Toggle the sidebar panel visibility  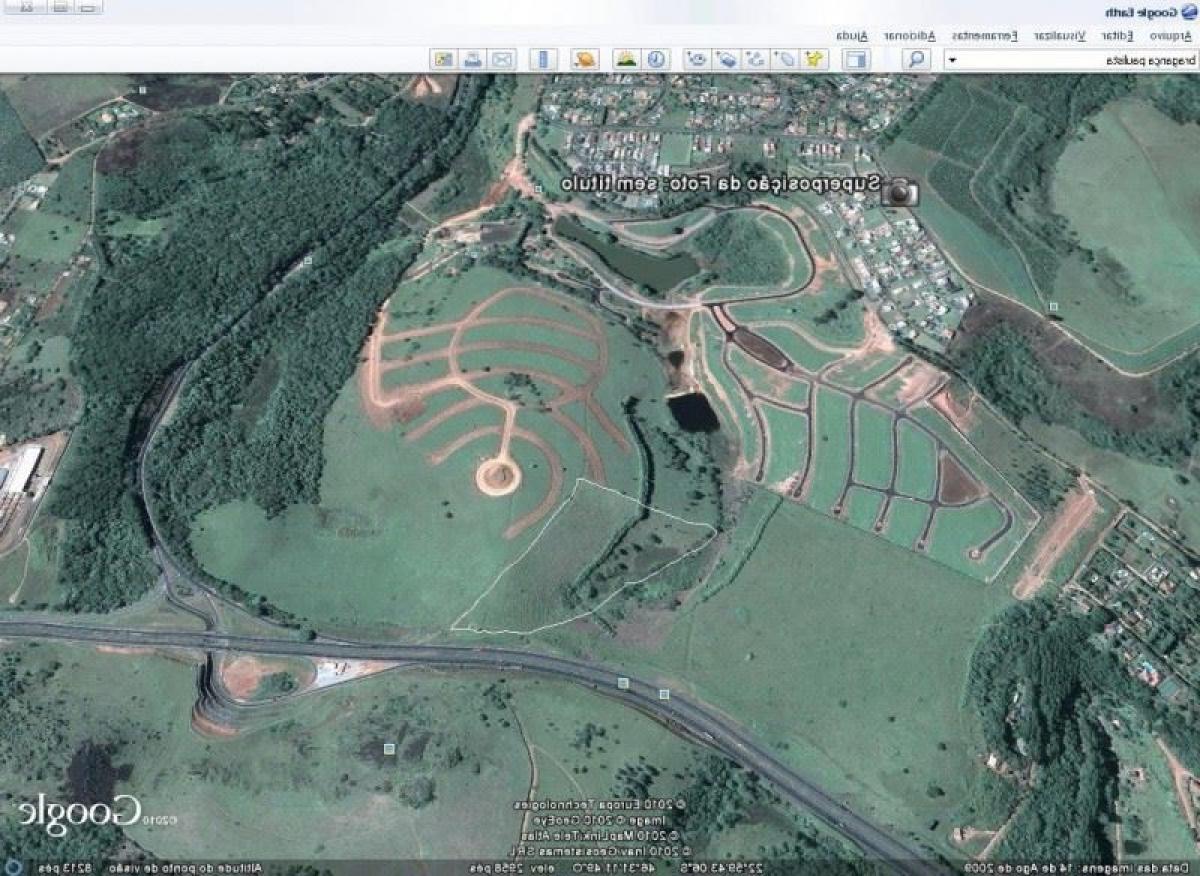pos(856,59)
